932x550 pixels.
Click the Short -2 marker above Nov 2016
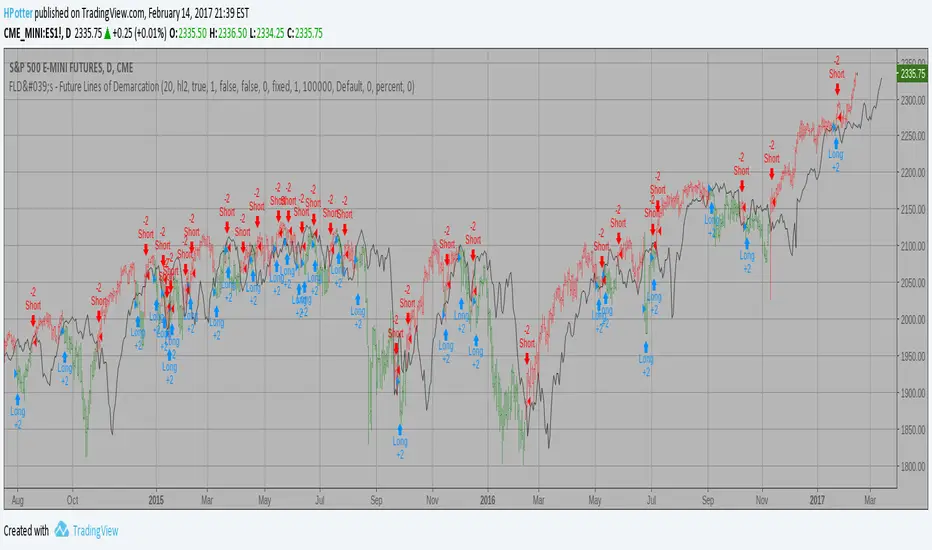pyautogui.click(x=772, y=159)
